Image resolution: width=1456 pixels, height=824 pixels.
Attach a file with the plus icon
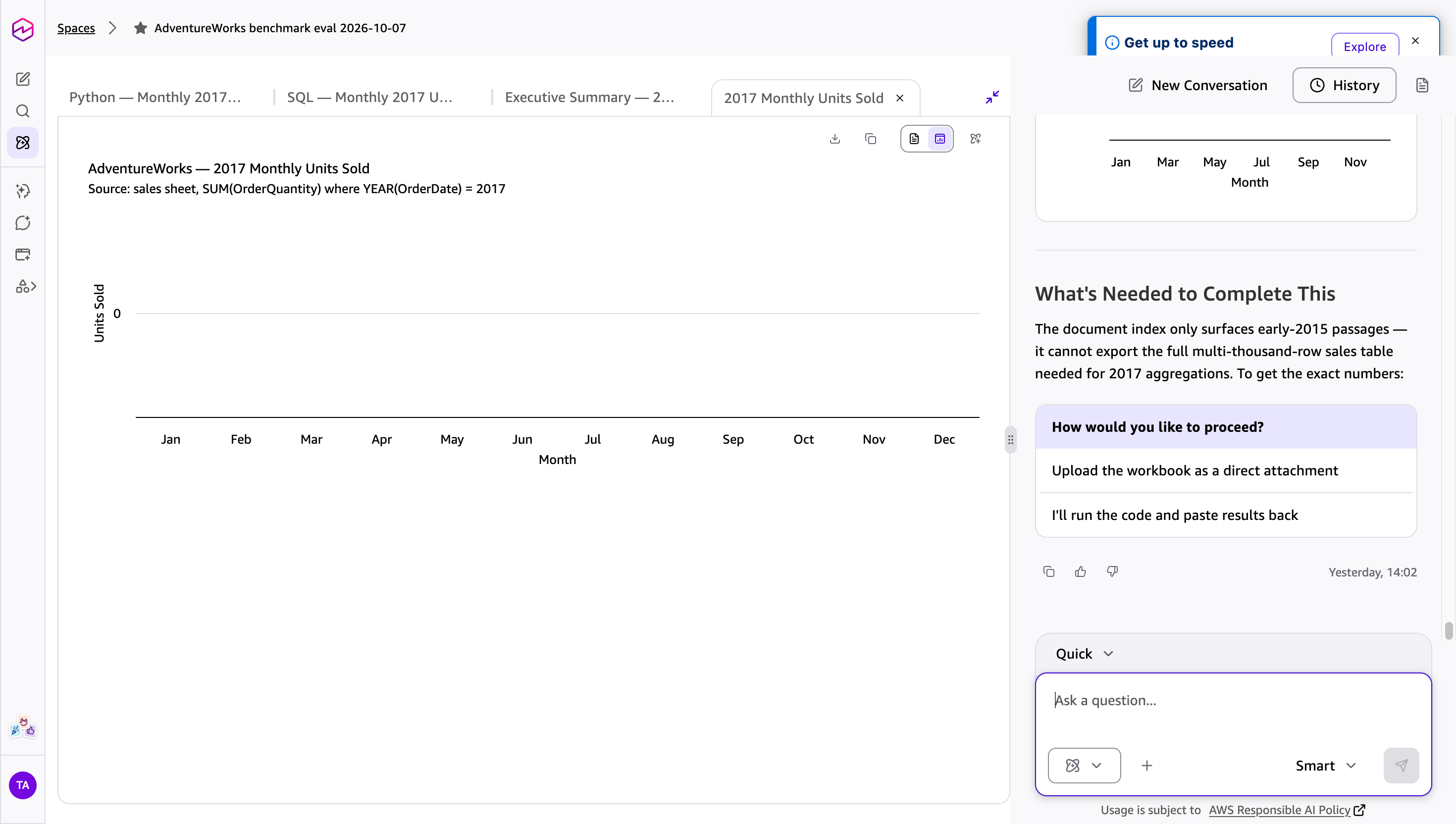(x=1147, y=766)
